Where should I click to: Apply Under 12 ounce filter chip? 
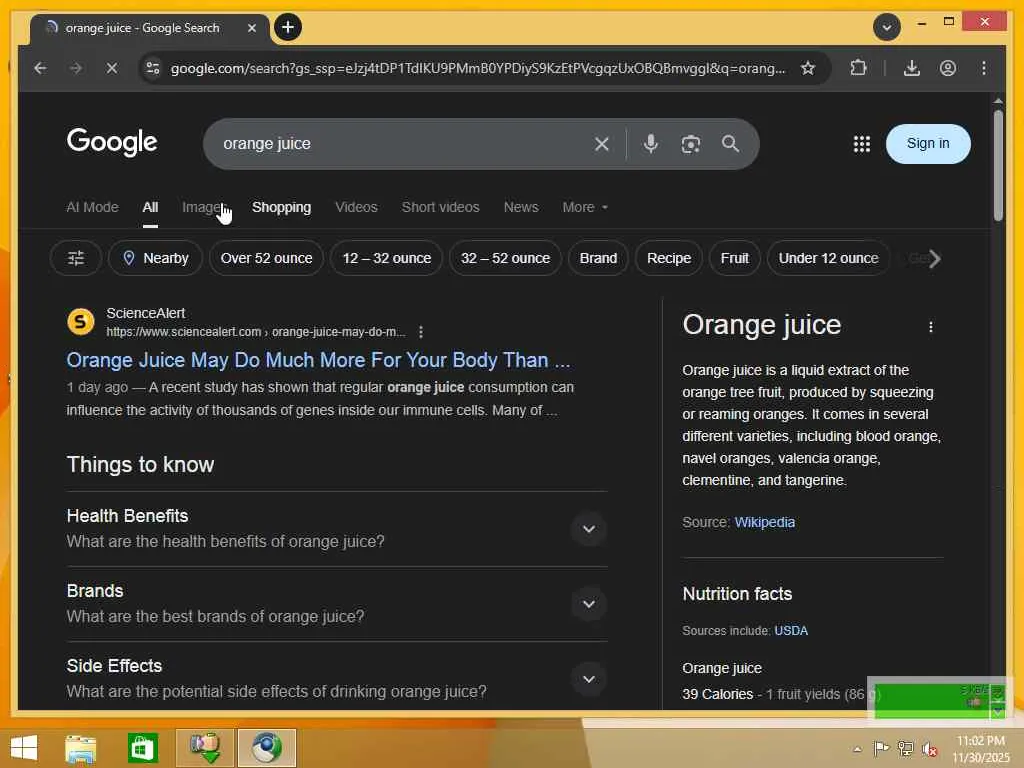click(x=828, y=258)
